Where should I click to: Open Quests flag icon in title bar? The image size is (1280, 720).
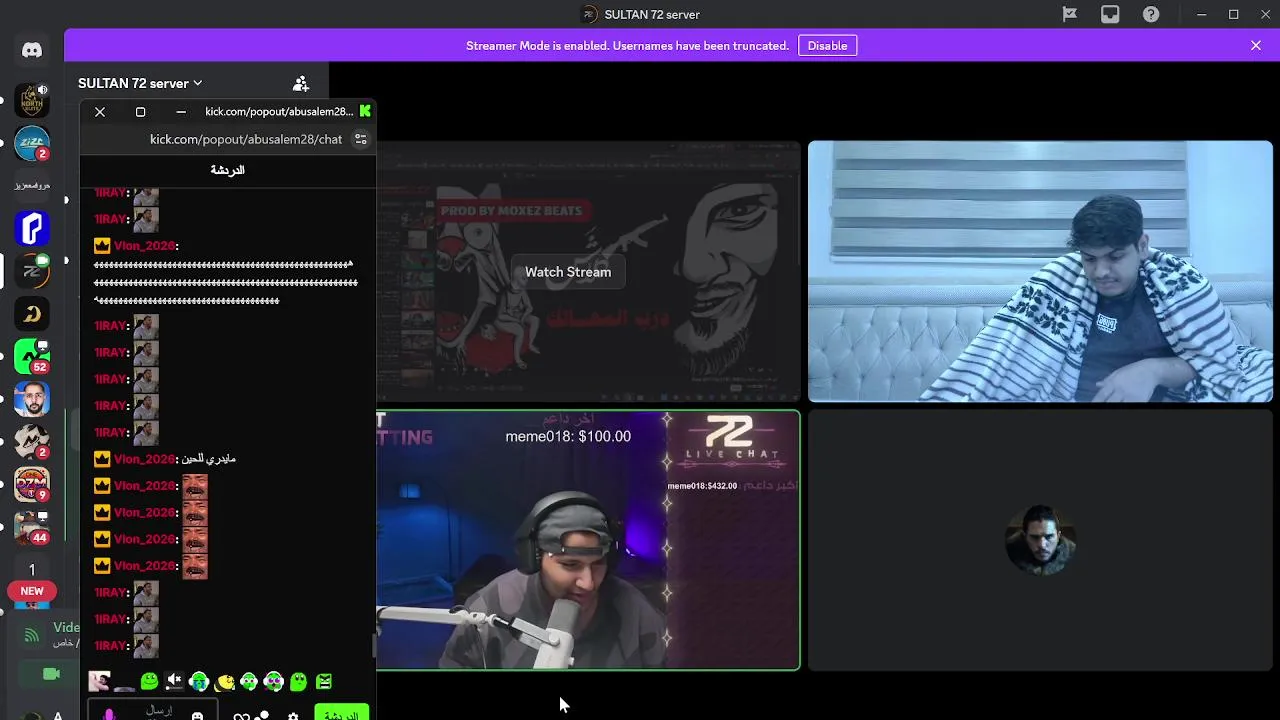(1070, 14)
